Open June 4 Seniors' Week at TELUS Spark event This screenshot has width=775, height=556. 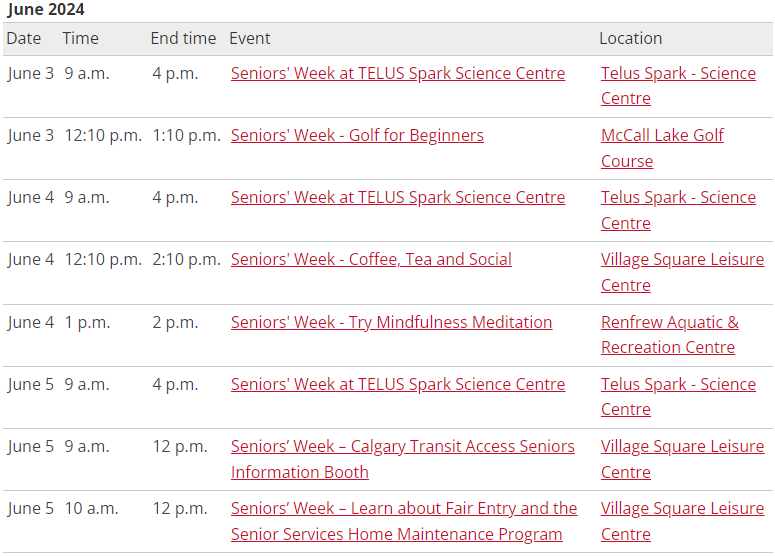pyautogui.click(x=397, y=198)
